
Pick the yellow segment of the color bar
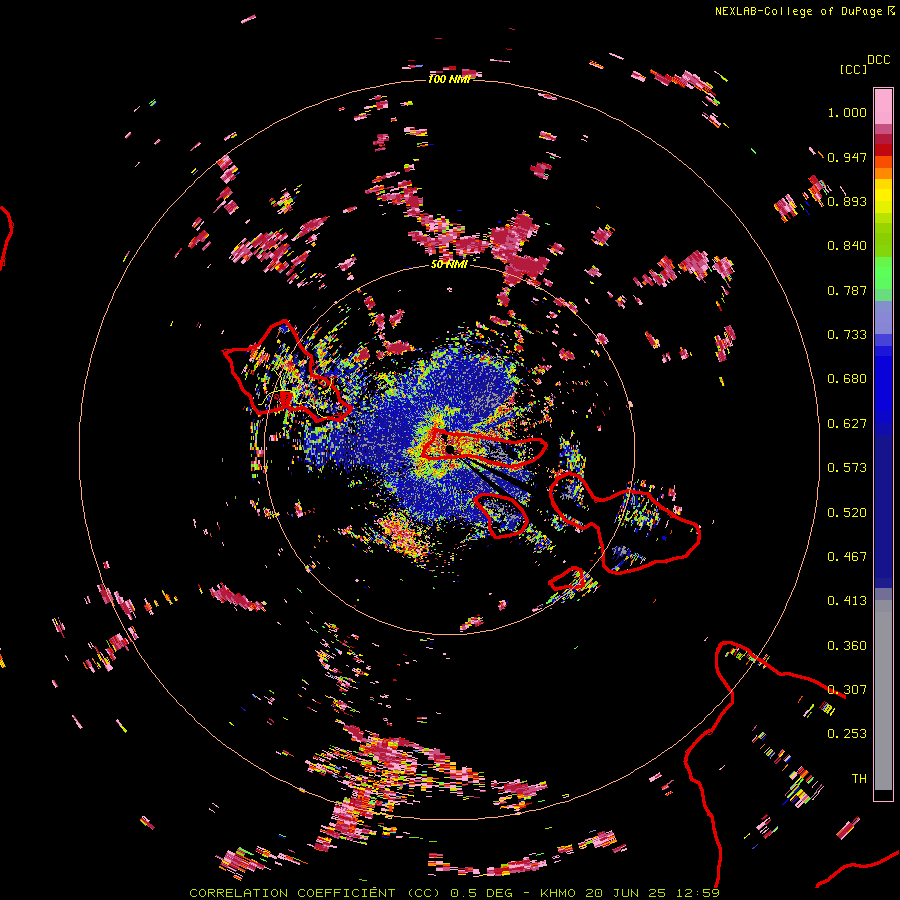tap(883, 197)
